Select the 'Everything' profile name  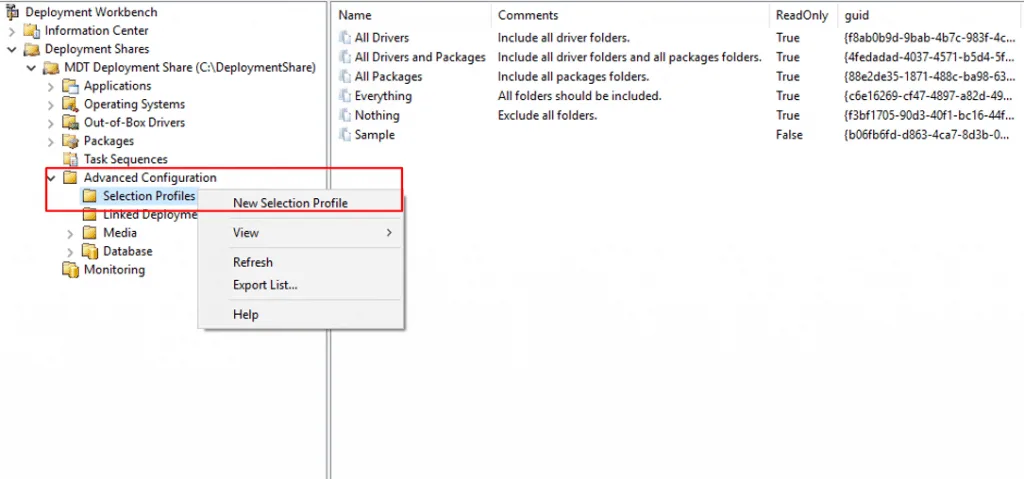[x=383, y=96]
